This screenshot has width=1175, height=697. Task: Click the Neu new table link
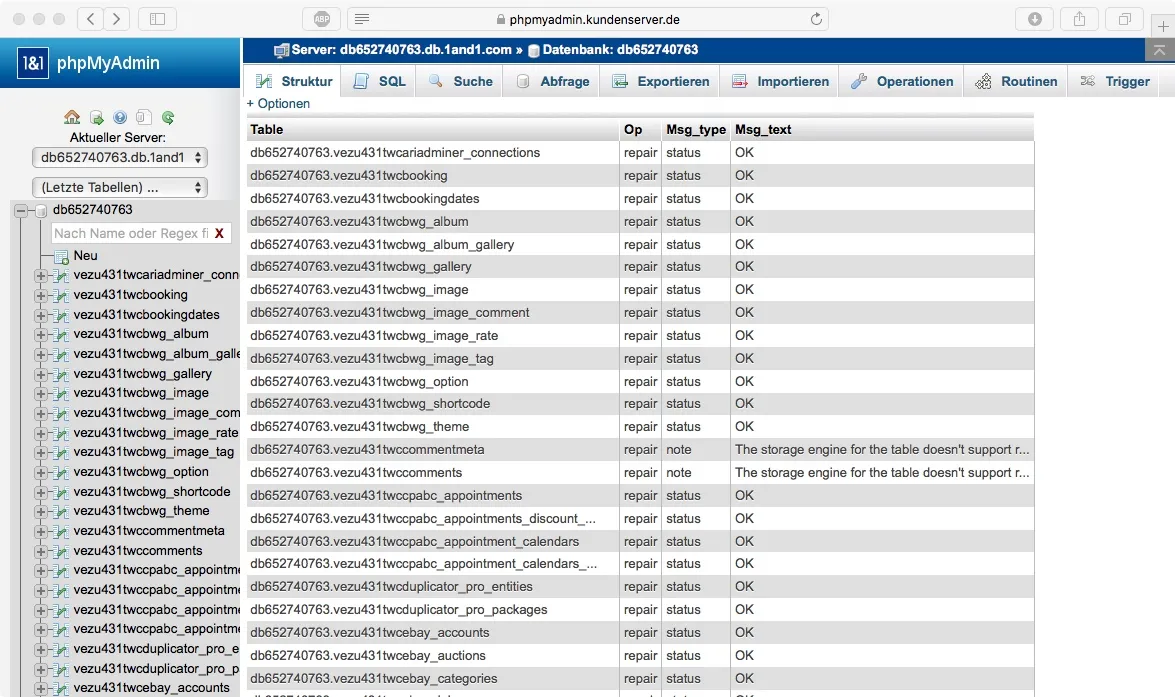point(85,256)
